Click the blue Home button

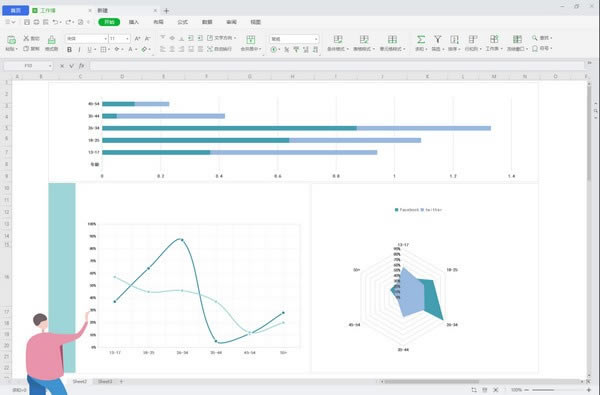click(15, 10)
